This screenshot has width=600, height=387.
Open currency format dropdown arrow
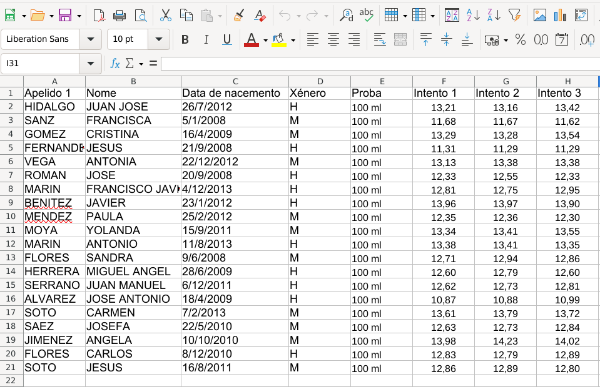click(x=506, y=40)
